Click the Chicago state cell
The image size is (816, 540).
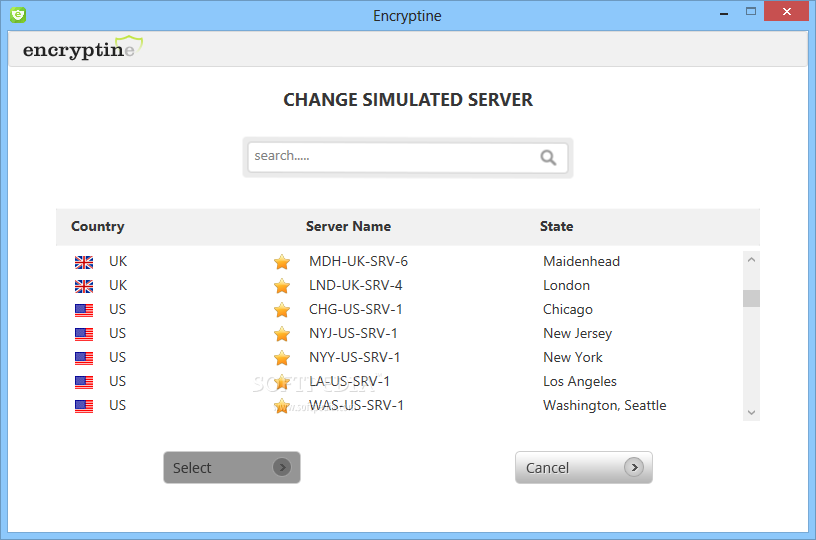pyautogui.click(x=568, y=310)
